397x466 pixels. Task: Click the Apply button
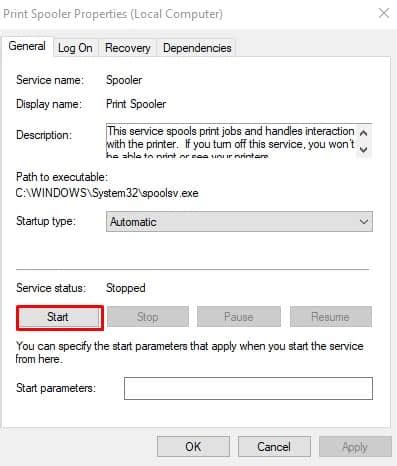tap(355, 447)
